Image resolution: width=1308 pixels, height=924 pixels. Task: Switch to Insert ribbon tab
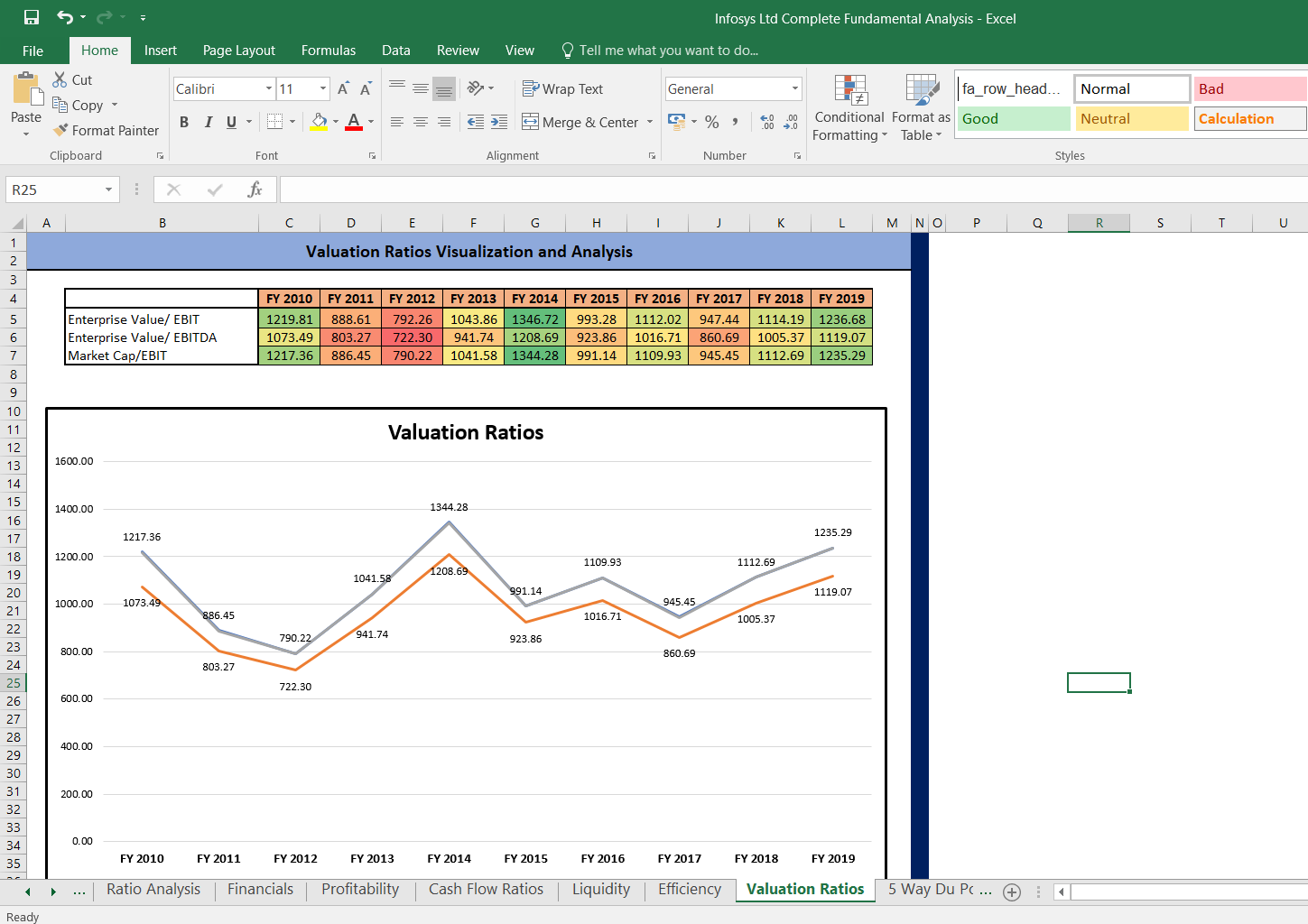161,51
